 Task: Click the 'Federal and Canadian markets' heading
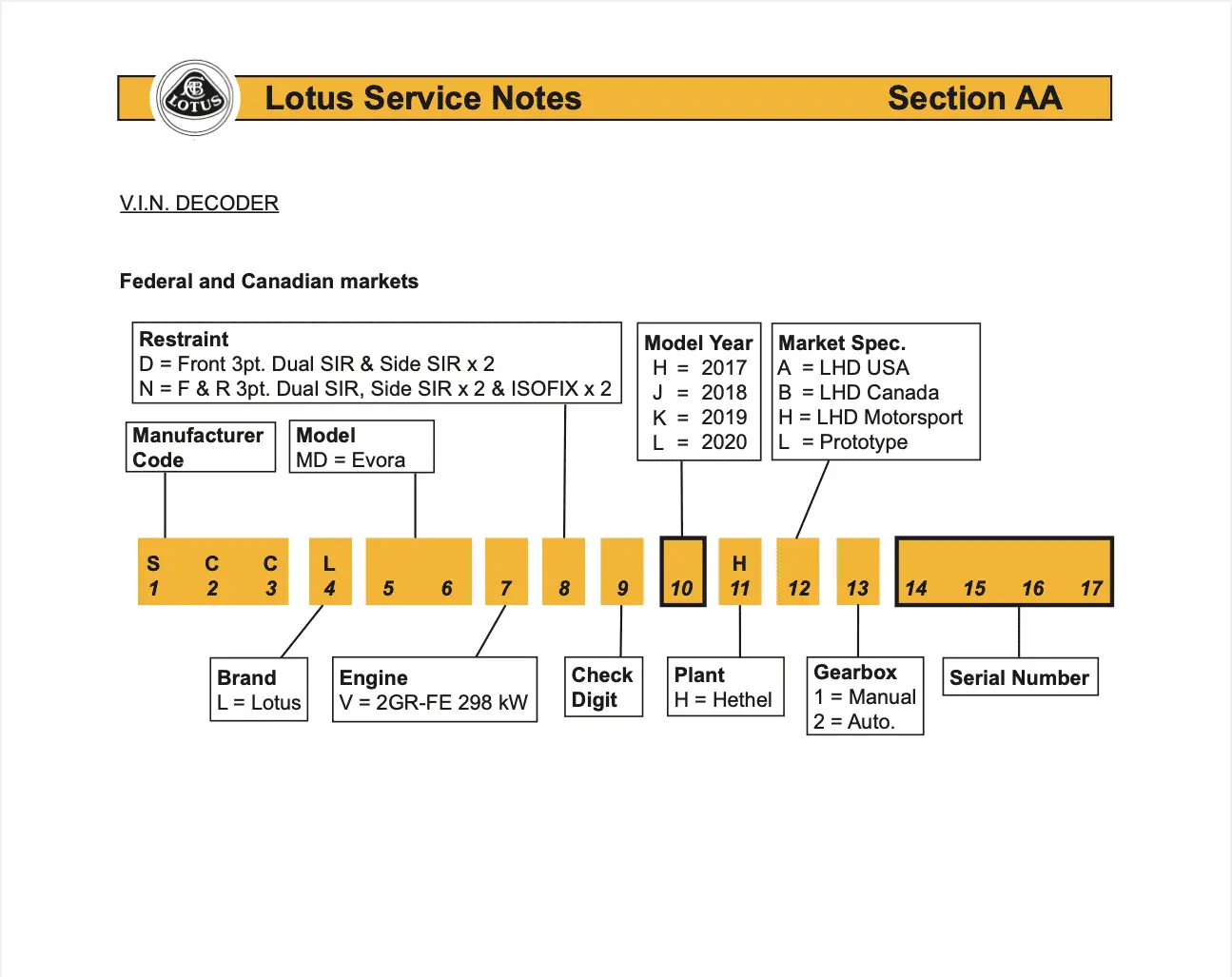click(x=269, y=281)
